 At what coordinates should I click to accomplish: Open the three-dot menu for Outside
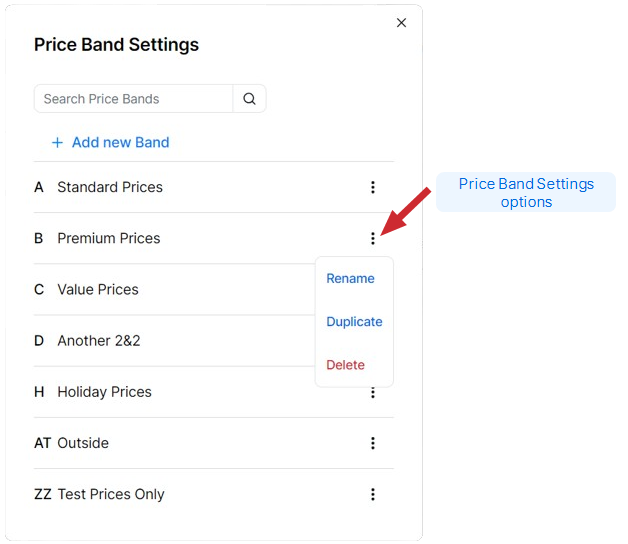pos(373,443)
